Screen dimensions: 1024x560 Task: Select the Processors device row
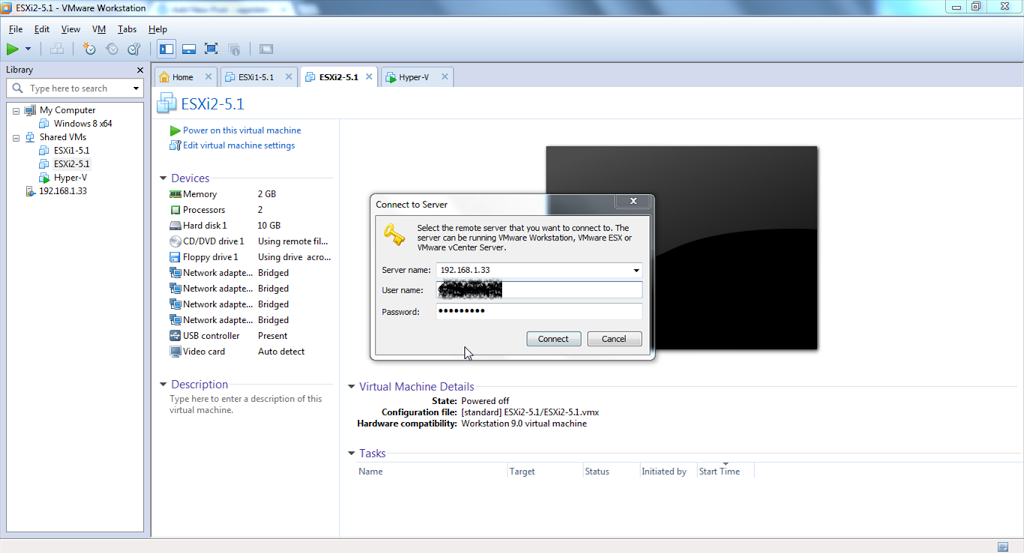click(x=250, y=210)
